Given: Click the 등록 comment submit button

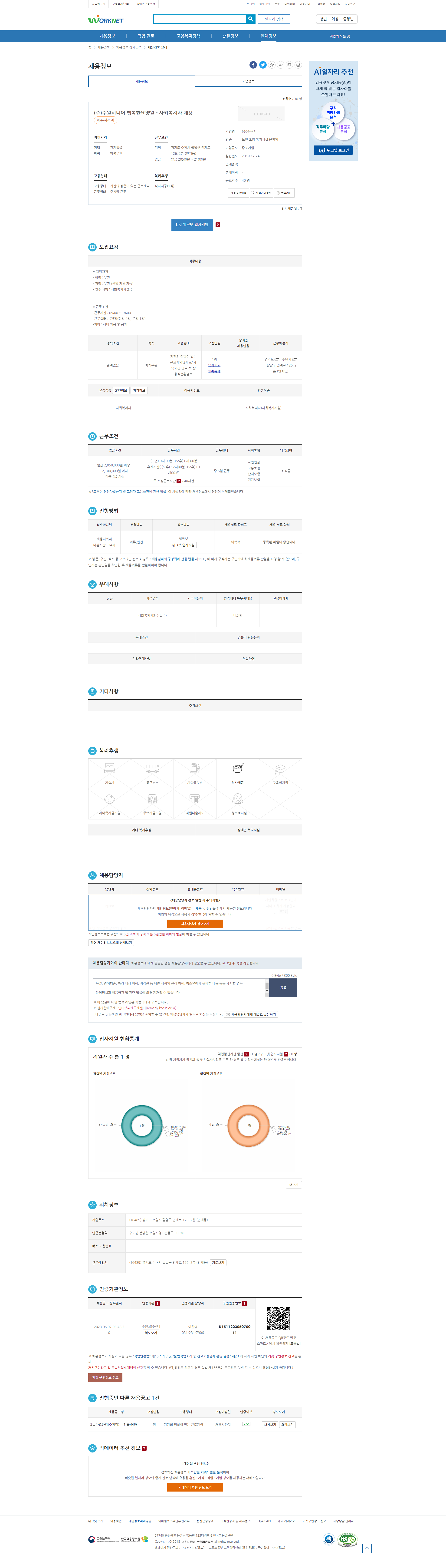Looking at the screenshot, I should coord(283,988).
